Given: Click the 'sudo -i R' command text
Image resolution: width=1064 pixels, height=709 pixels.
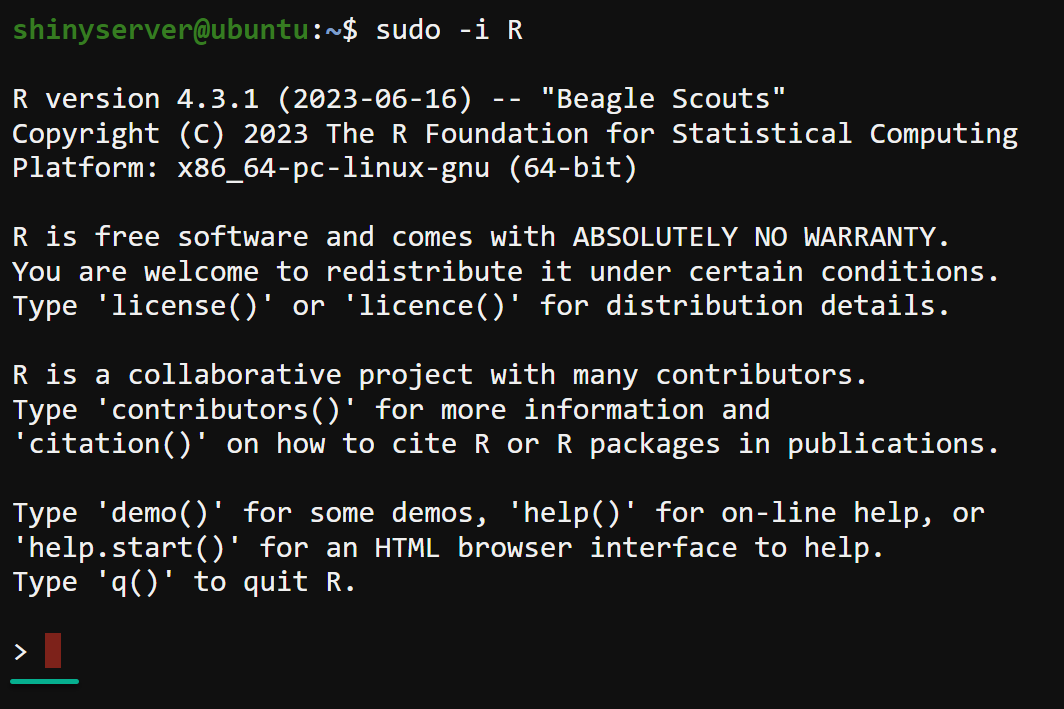Looking at the screenshot, I should point(449,30).
